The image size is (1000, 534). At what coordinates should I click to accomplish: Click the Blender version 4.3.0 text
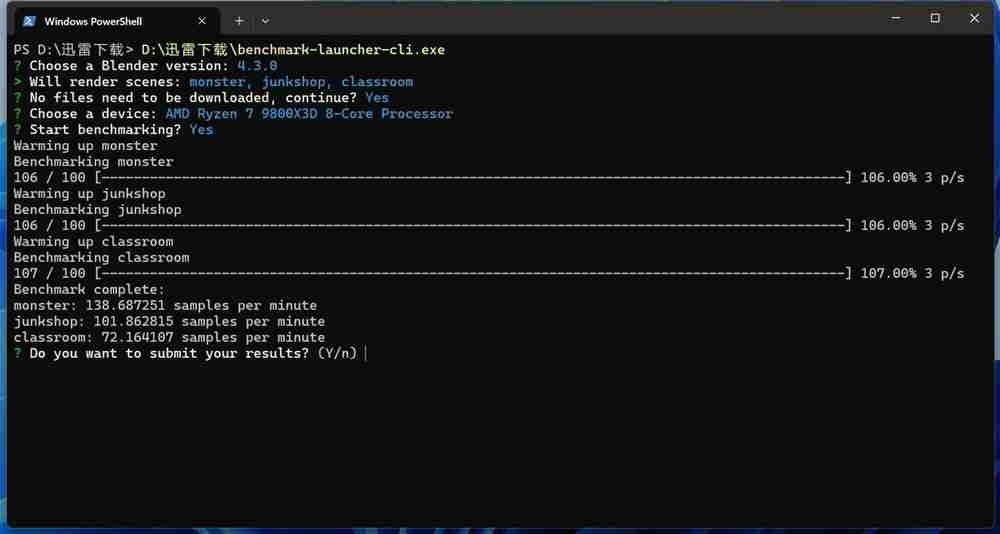pyautogui.click(x=257, y=66)
